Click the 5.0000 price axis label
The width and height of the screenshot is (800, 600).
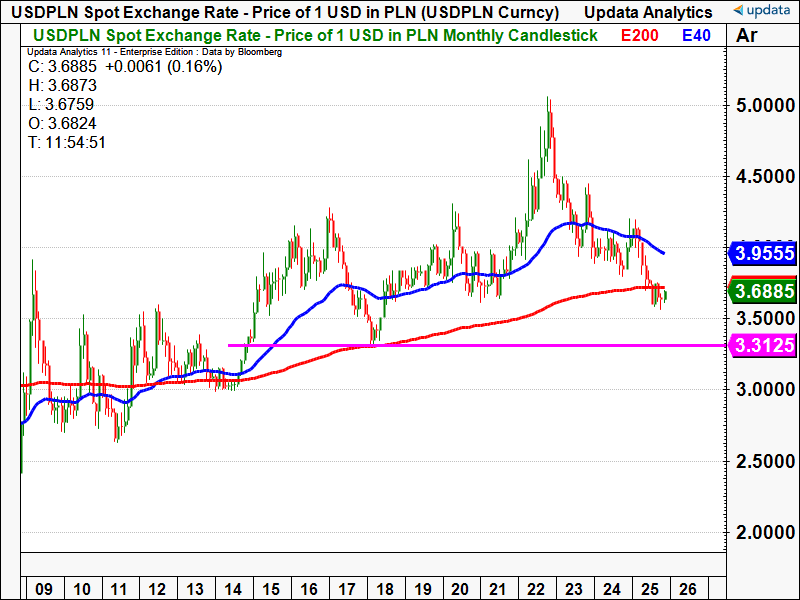tap(763, 106)
